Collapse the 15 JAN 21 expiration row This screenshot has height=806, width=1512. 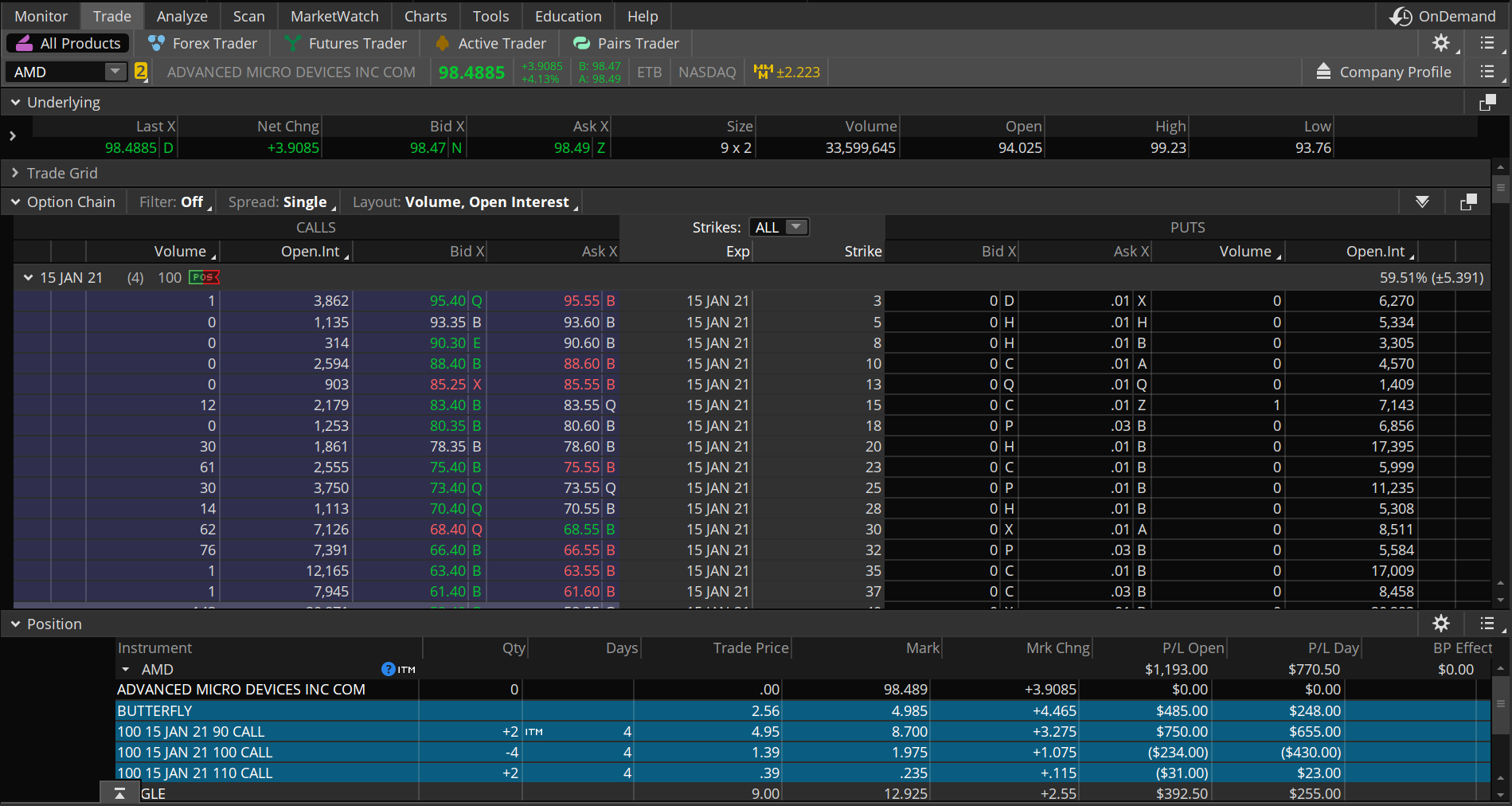28,277
